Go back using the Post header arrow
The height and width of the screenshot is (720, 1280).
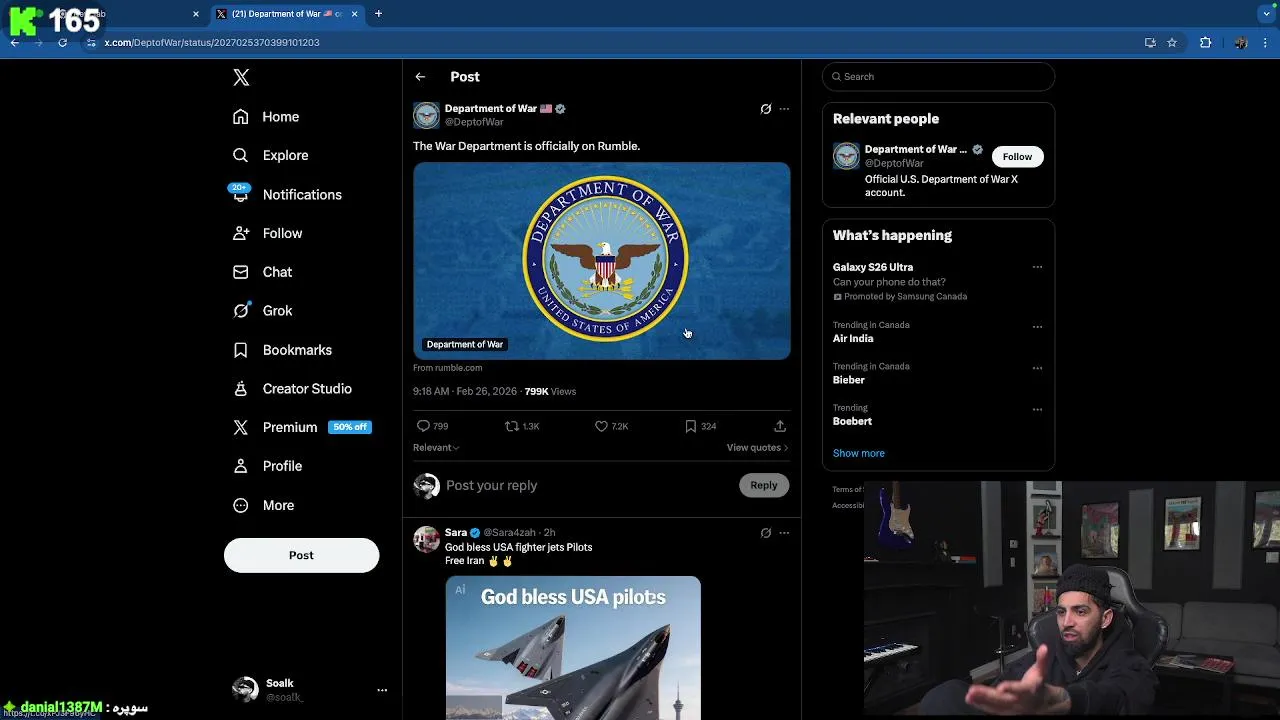(420, 77)
